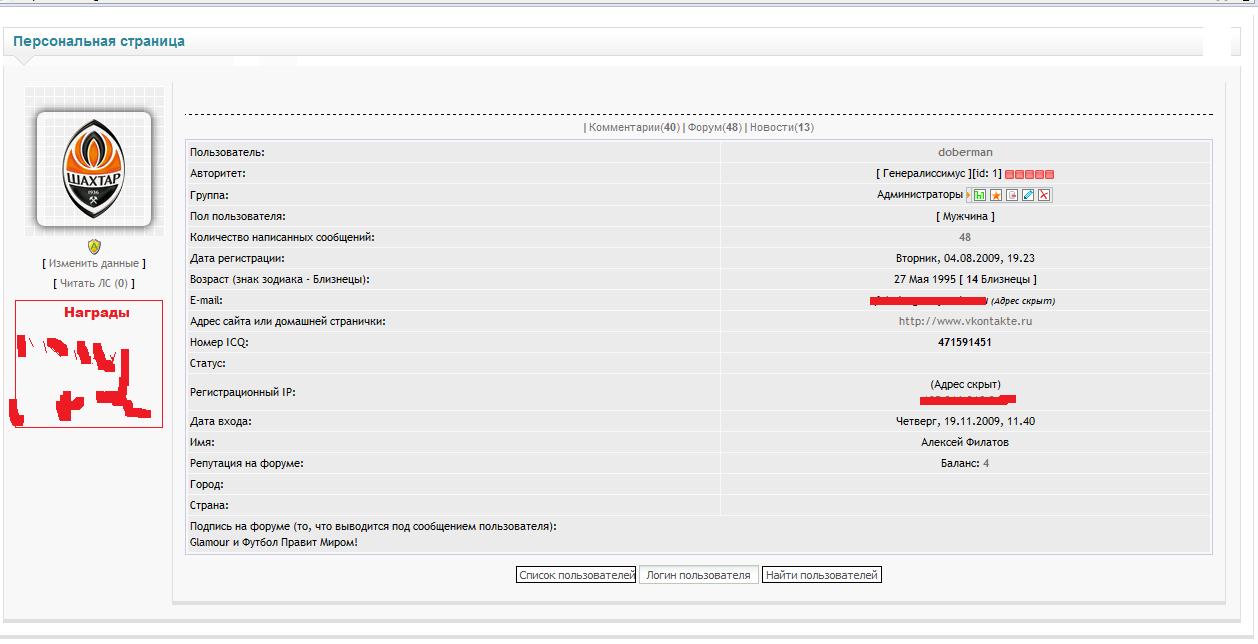Click the document icon next to the star
Screen dimensions: 1258x644
(x=1012, y=195)
